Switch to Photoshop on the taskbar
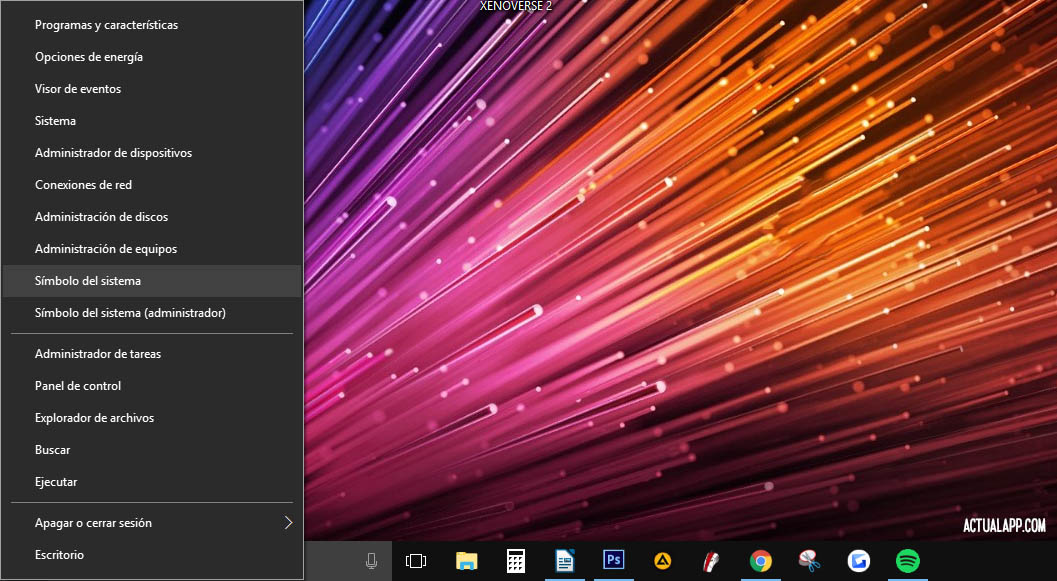Screen dimensions: 1057x581 [x=614, y=561]
